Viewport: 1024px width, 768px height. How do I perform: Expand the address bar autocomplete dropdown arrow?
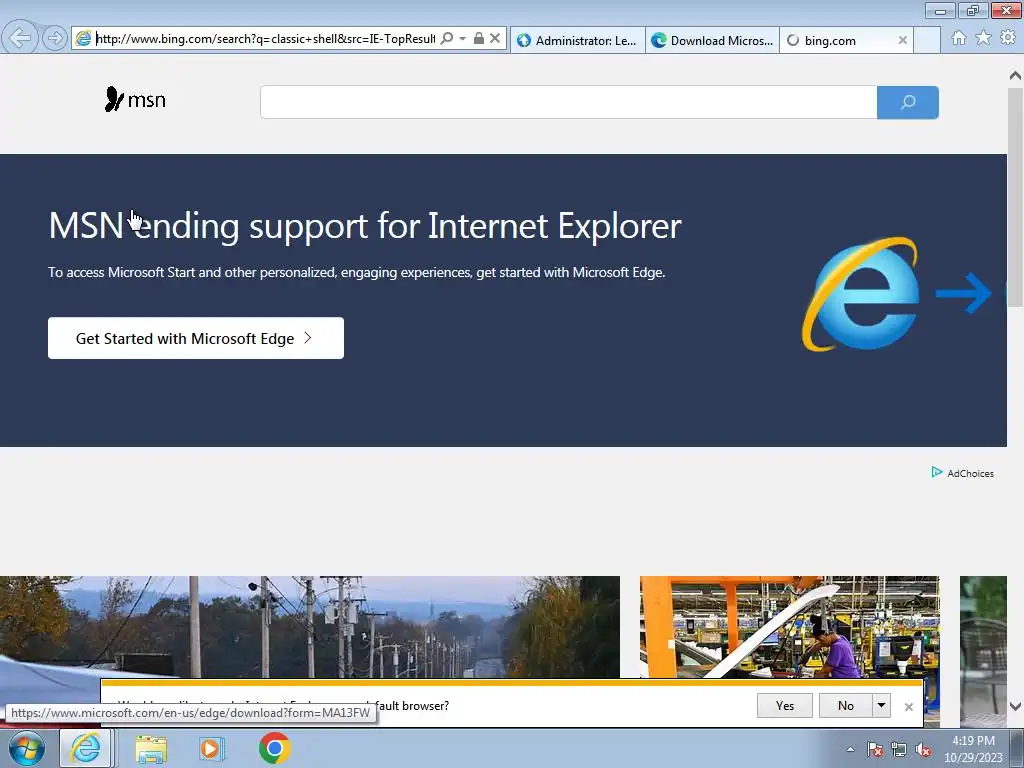point(462,39)
